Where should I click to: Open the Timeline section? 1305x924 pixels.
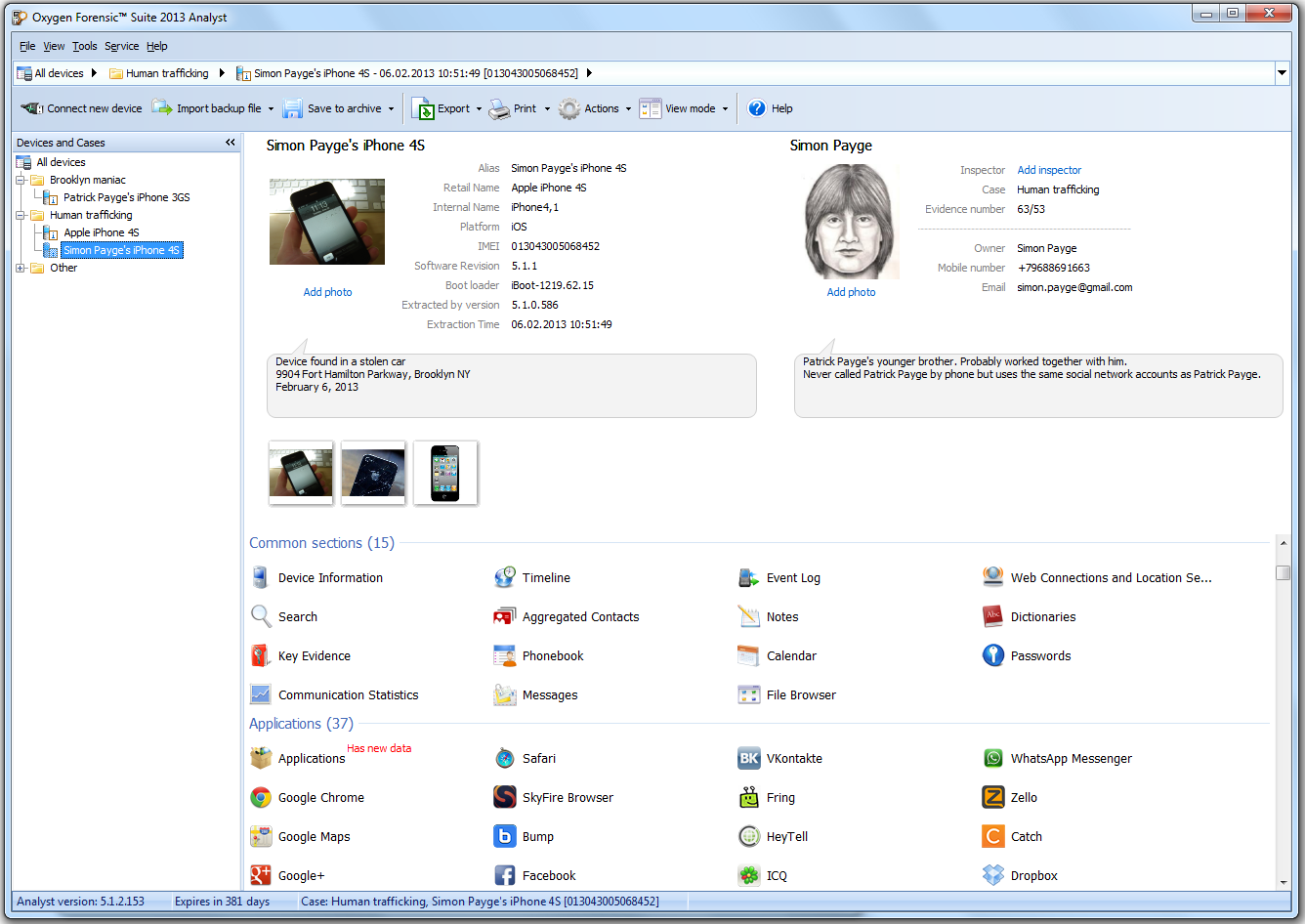(532, 578)
